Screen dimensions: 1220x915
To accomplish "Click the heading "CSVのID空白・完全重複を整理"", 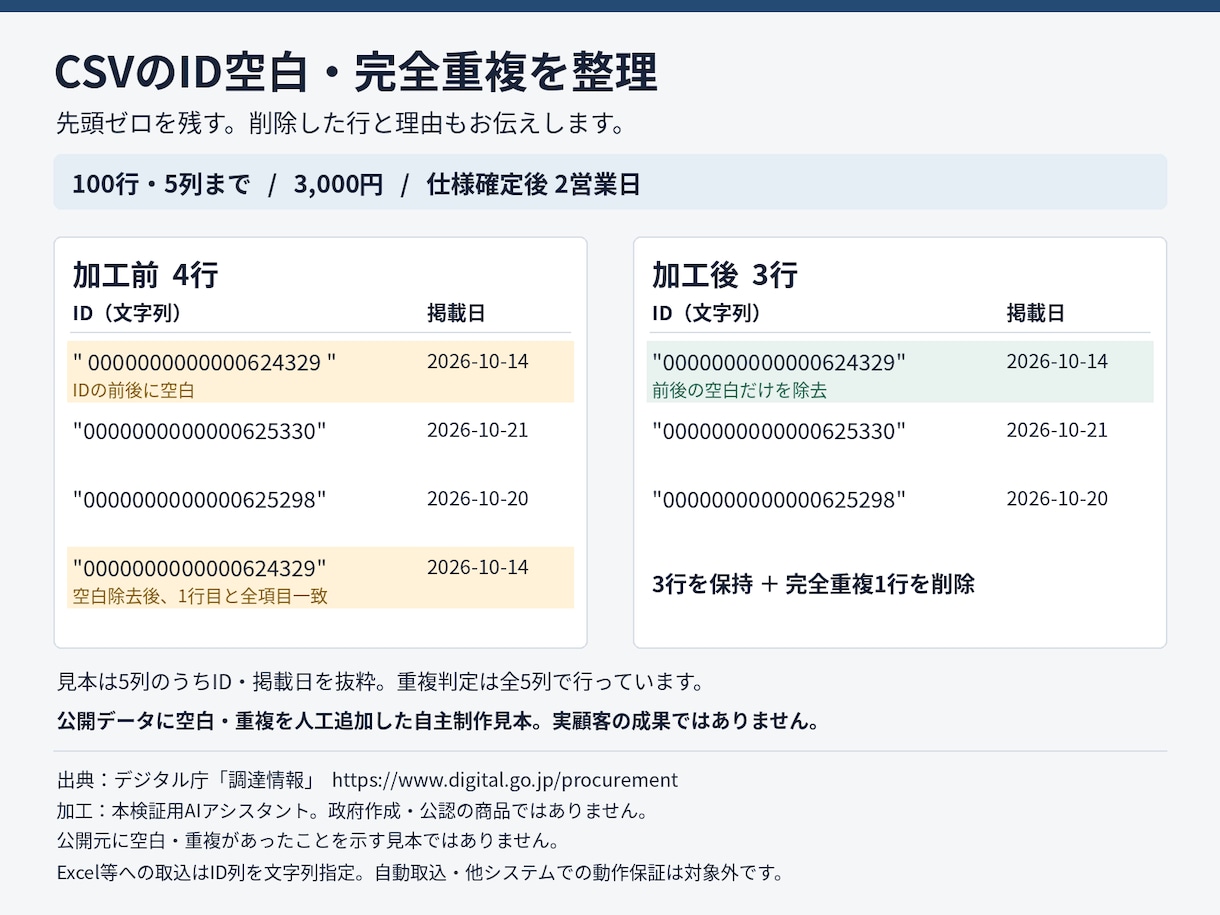I will tap(356, 73).
